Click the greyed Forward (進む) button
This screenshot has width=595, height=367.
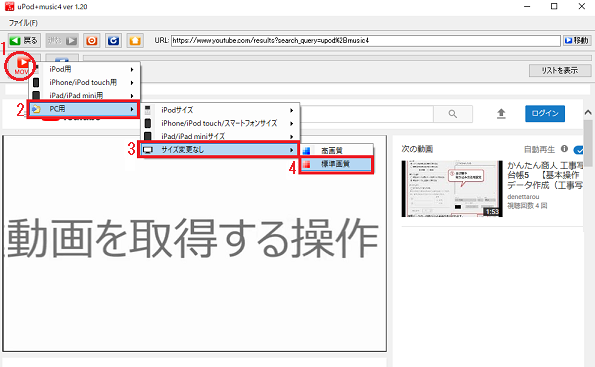(62, 40)
